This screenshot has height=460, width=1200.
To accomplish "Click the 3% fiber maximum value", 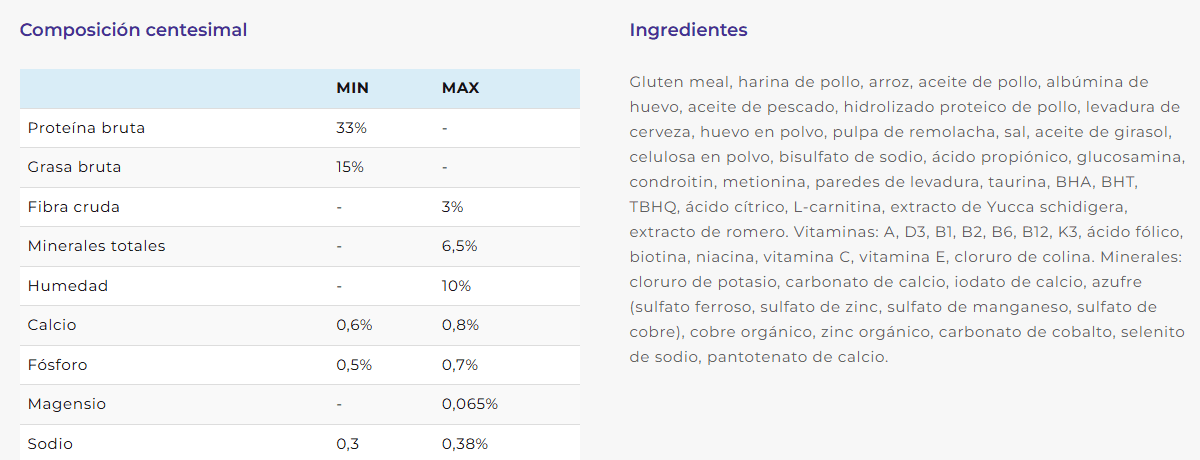I will click(453, 207).
